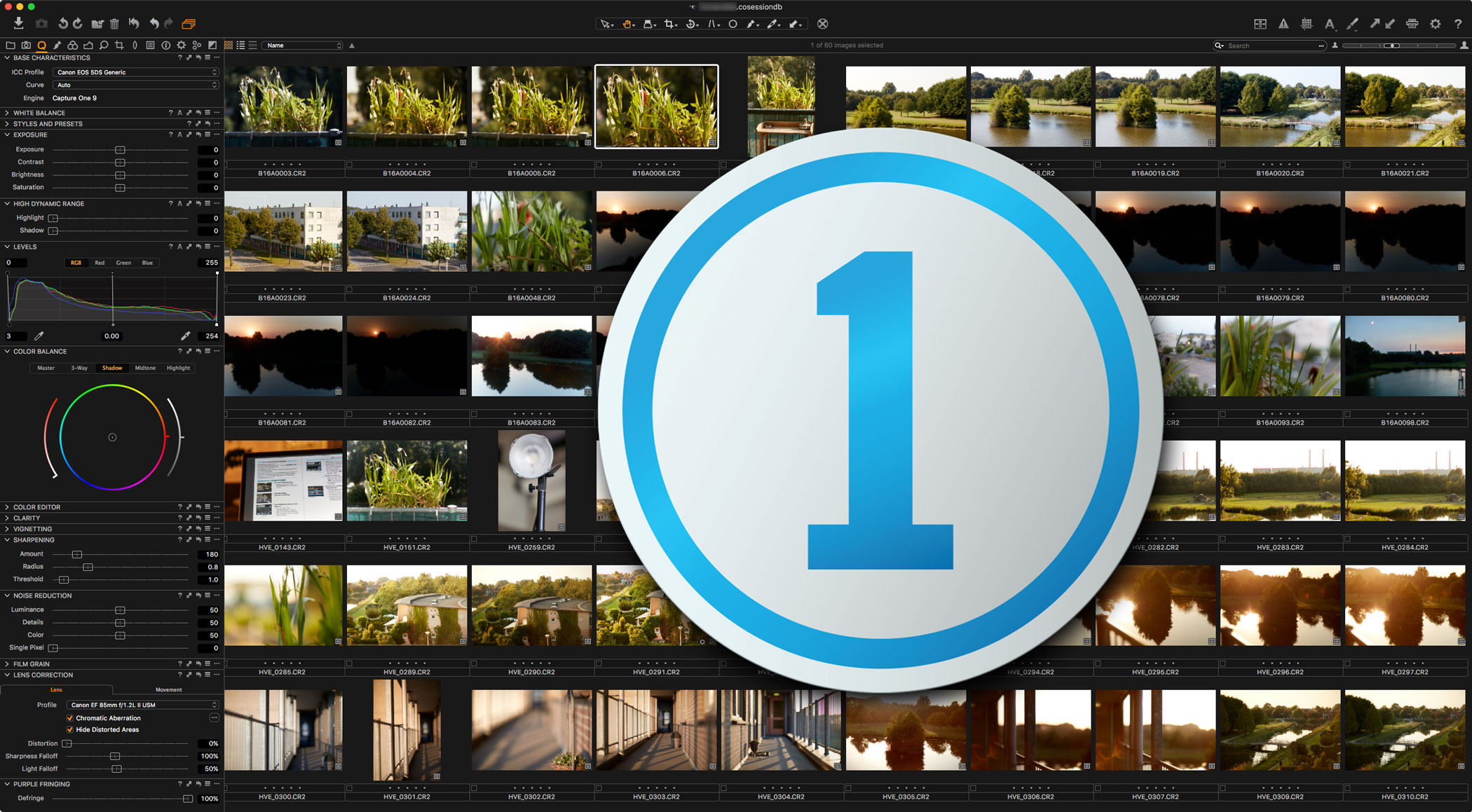The width and height of the screenshot is (1472, 812).
Task: Select the pointer Select tool
Action: [x=606, y=24]
